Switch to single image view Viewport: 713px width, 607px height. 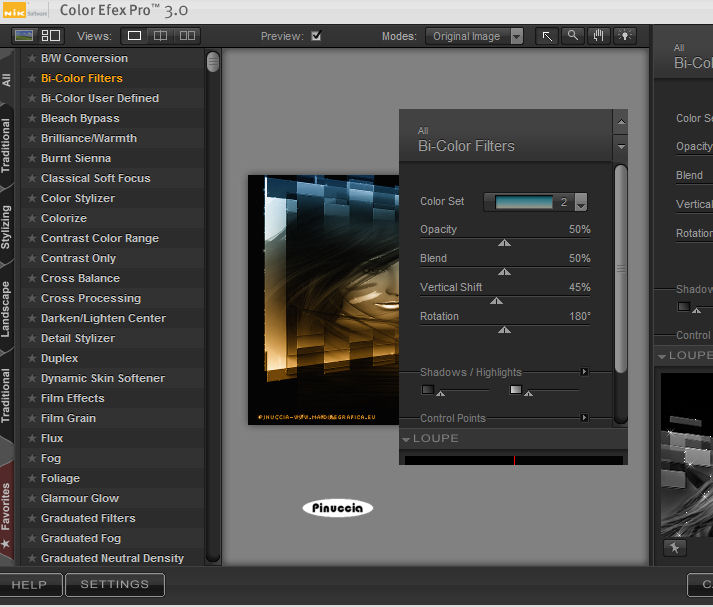tap(134, 36)
